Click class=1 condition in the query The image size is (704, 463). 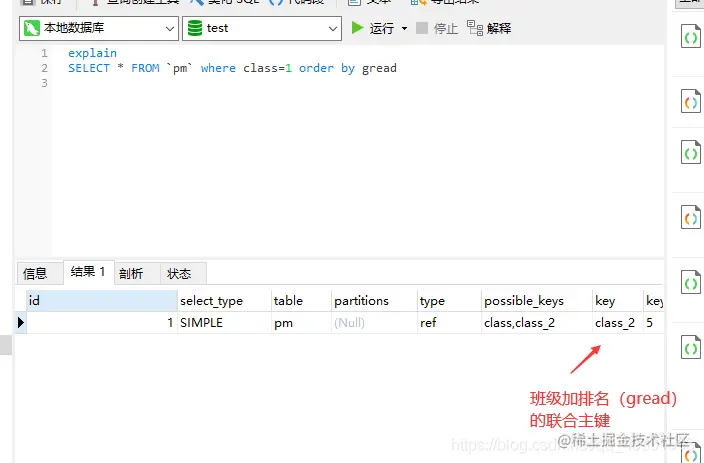[x=268, y=68]
